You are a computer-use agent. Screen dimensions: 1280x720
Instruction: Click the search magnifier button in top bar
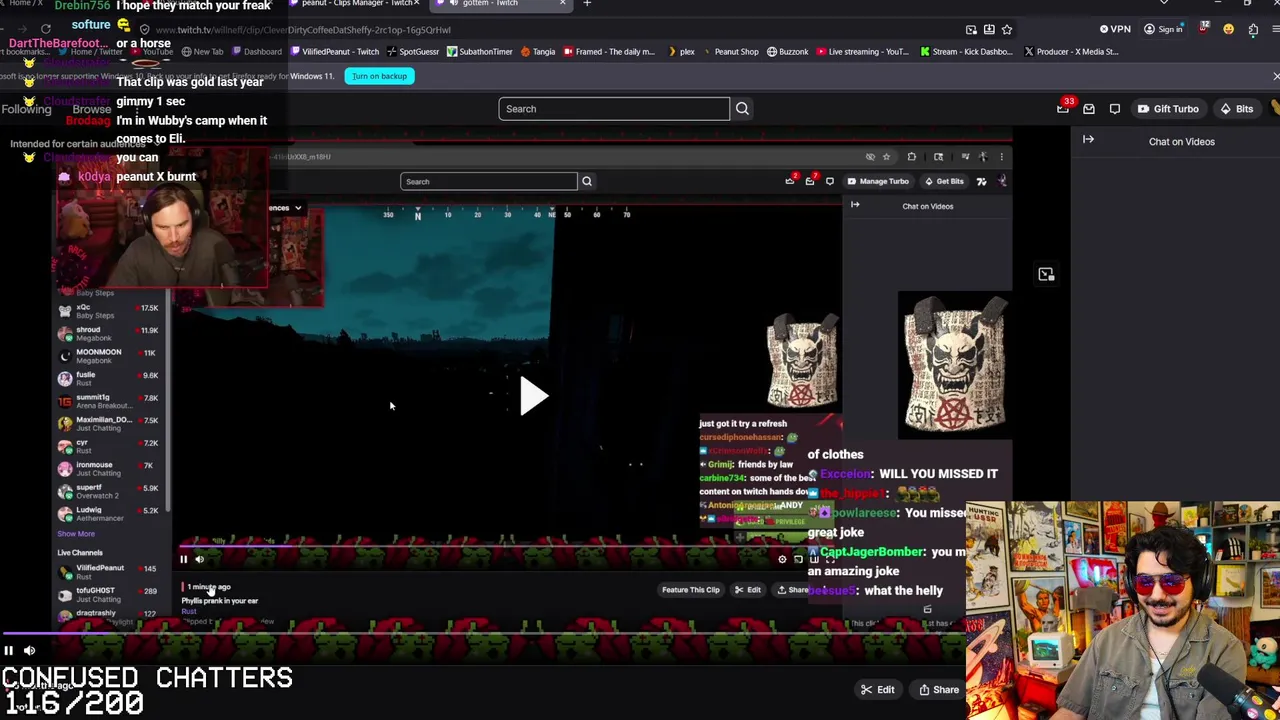742,109
